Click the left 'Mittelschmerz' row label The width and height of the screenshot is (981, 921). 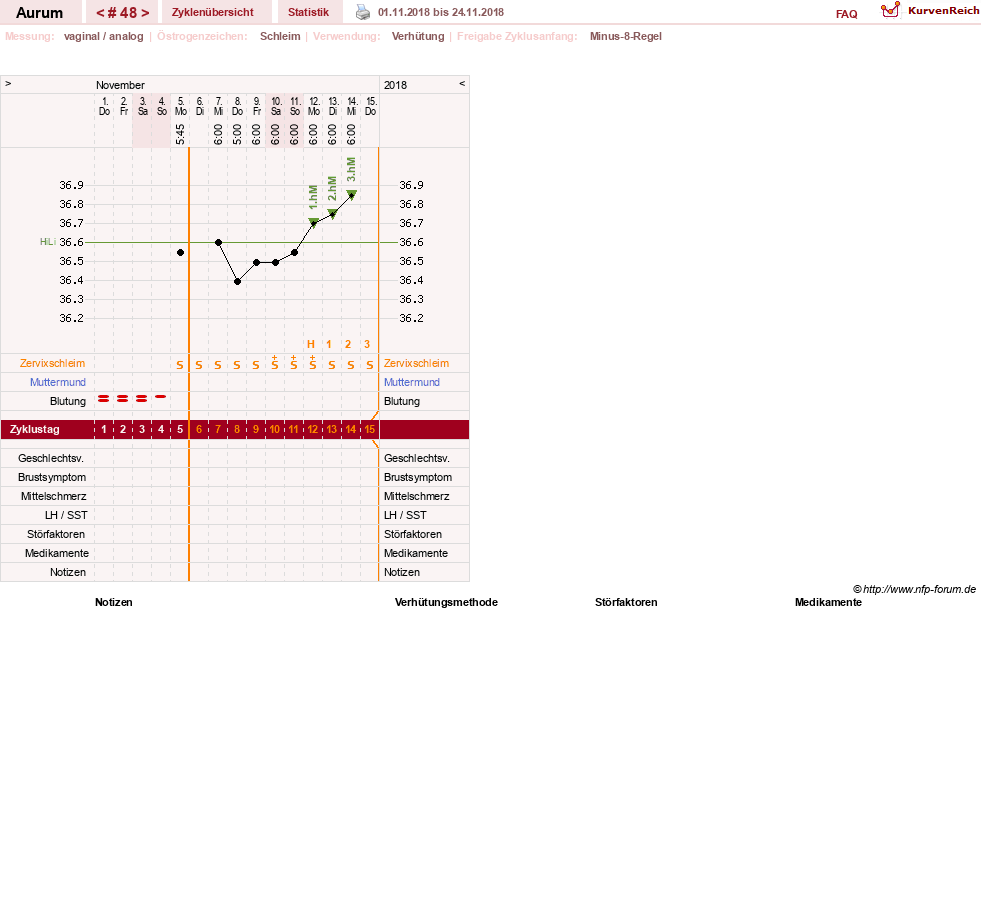point(54,496)
